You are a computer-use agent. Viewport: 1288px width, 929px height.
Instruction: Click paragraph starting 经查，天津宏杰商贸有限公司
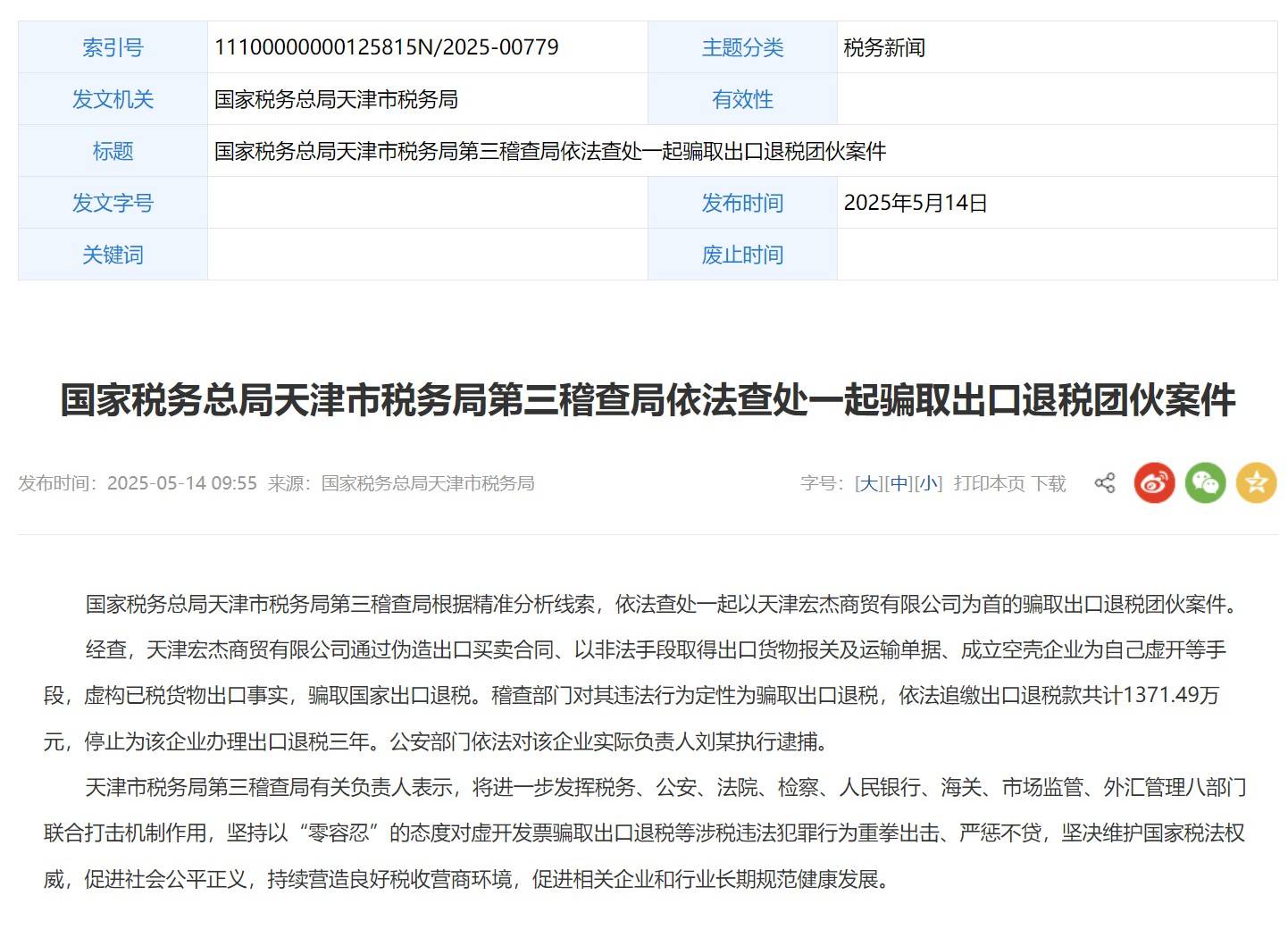click(x=634, y=696)
